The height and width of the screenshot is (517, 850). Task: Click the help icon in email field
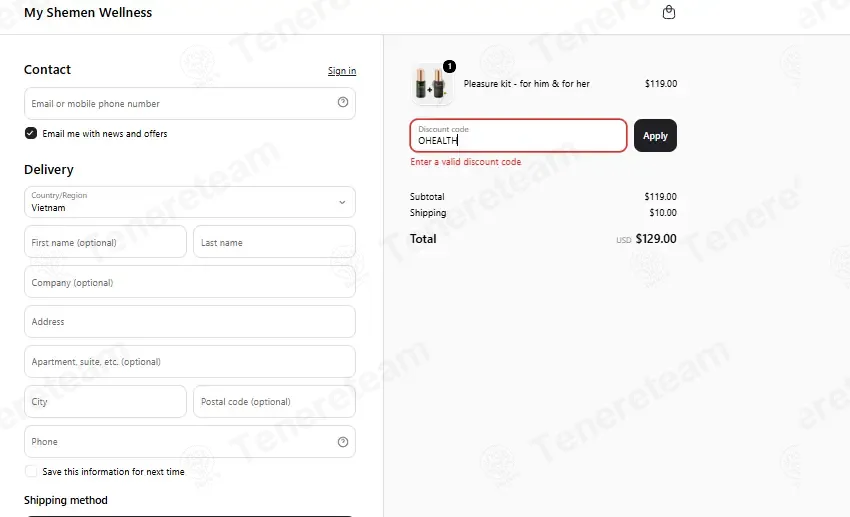click(343, 102)
